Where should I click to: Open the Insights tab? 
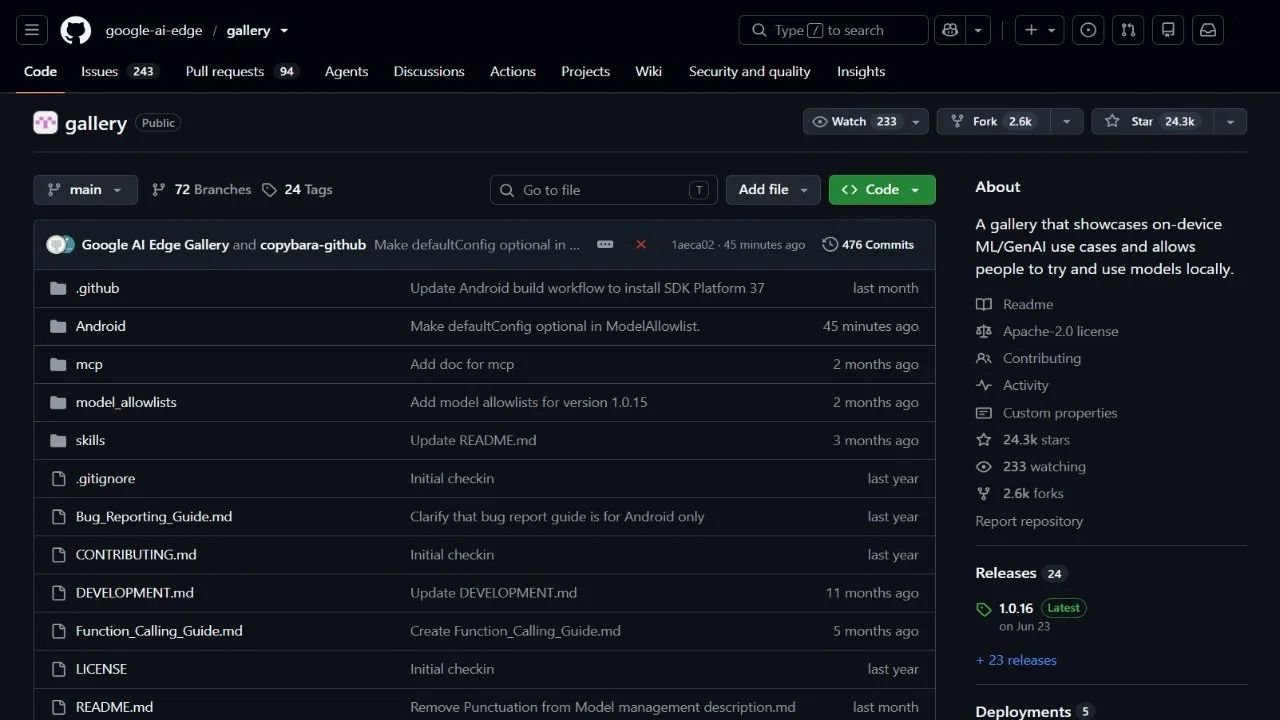(x=861, y=72)
